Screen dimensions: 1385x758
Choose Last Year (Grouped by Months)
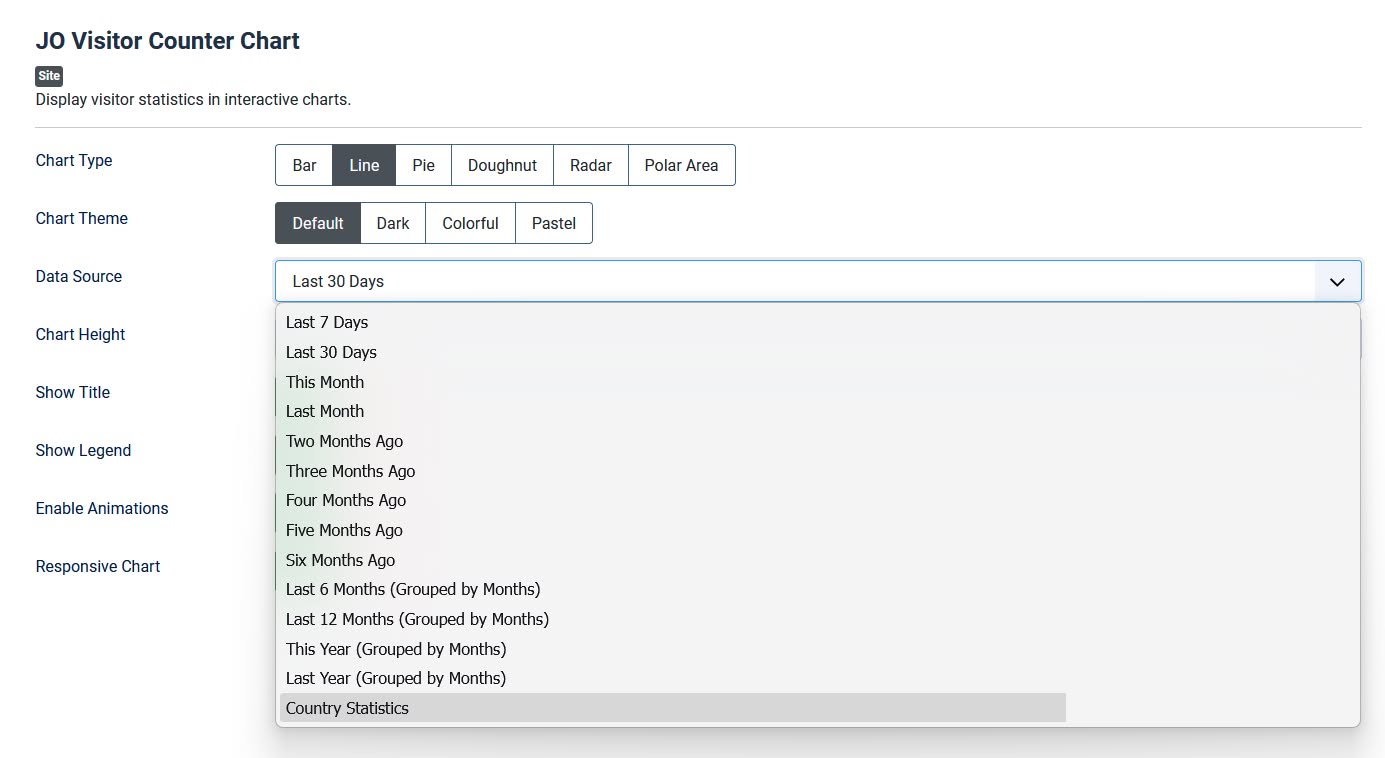(396, 678)
